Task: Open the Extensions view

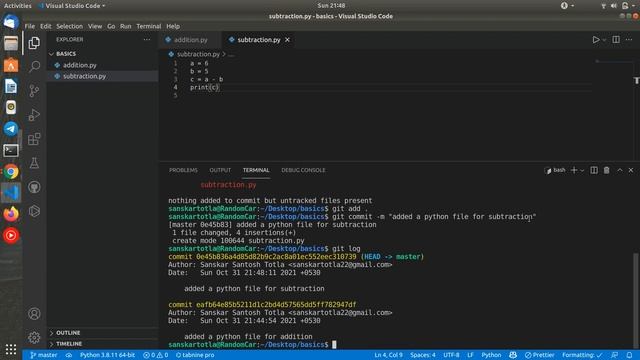Action: click(x=34, y=139)
